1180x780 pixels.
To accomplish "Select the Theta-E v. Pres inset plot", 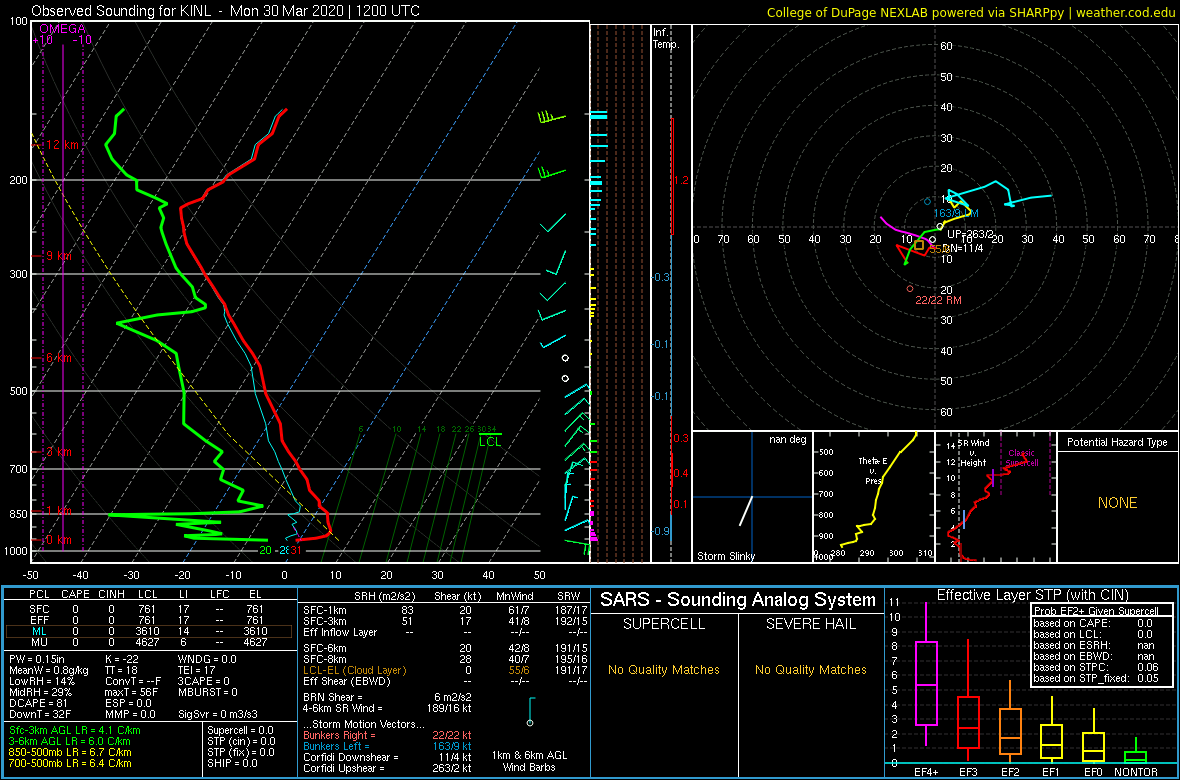I will [x=873, y=497].
